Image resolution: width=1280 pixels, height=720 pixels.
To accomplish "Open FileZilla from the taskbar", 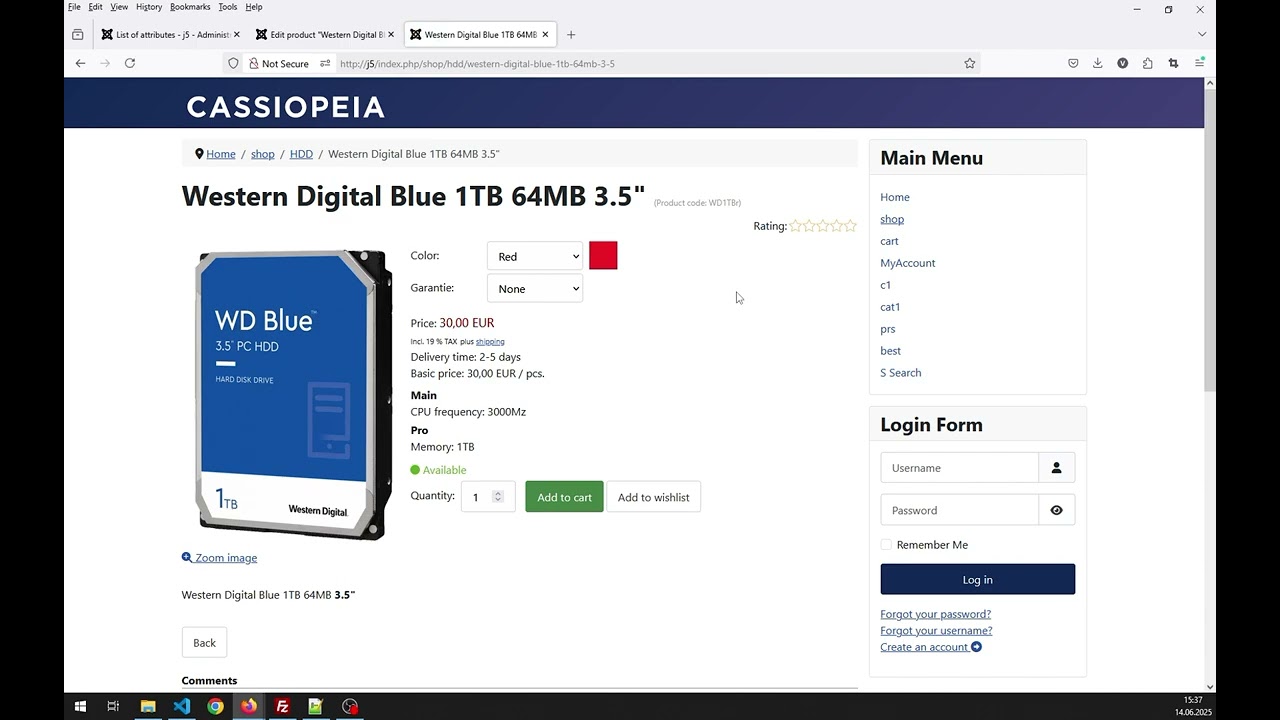I will pos(282,706).
